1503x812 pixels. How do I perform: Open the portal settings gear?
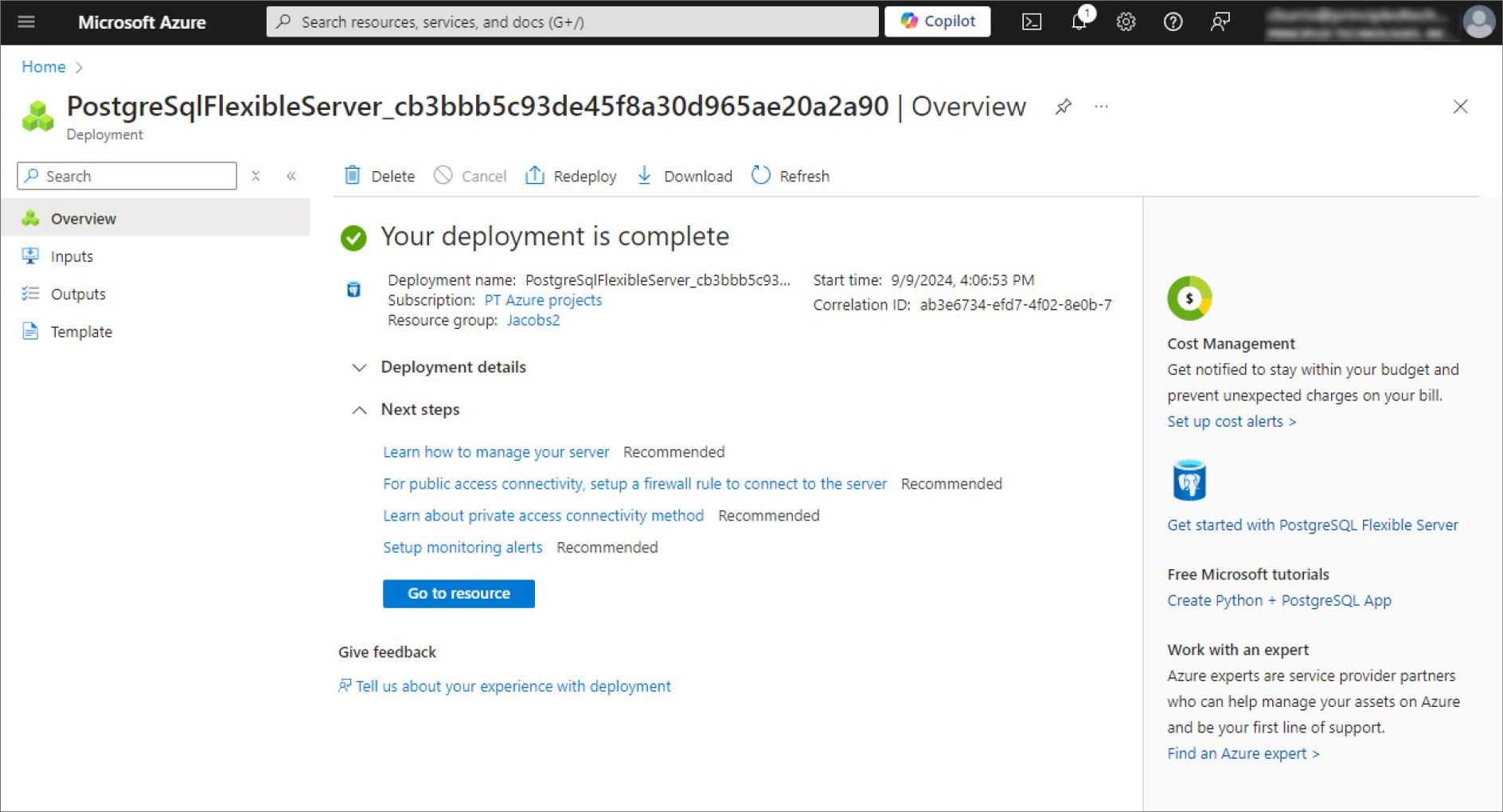tap(1126, 22)
